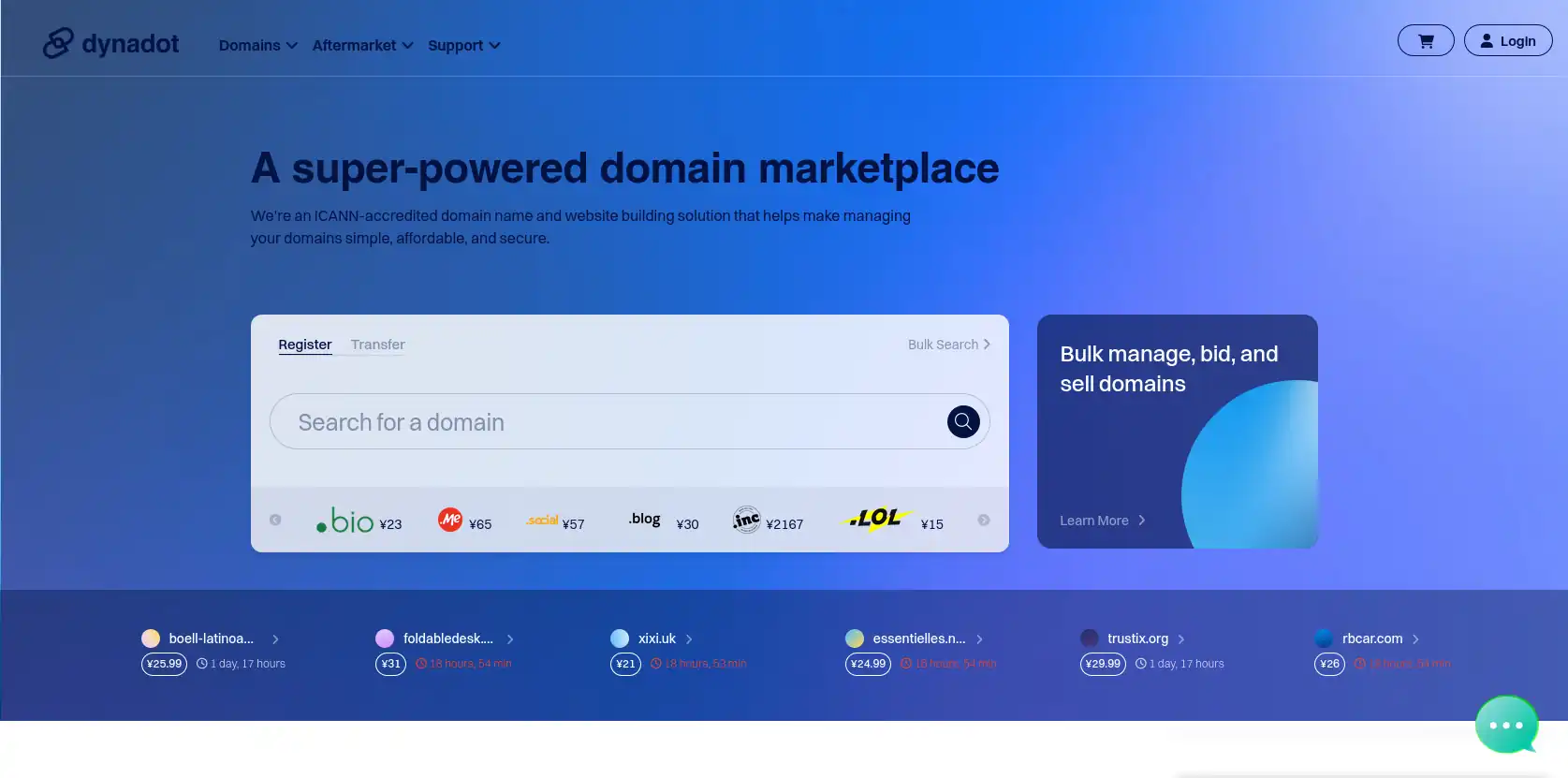The width and height of the screenshot is (1568, 778).
Task: Click the ¥29.99 price badge
Action: click(x=1103, y=664)
